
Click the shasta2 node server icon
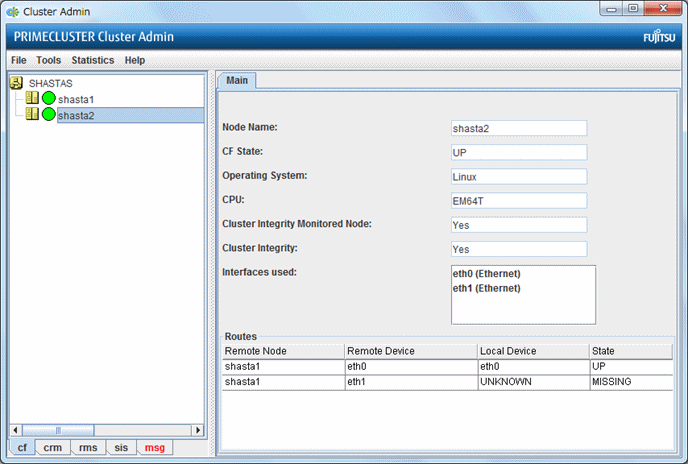(32, 115)
